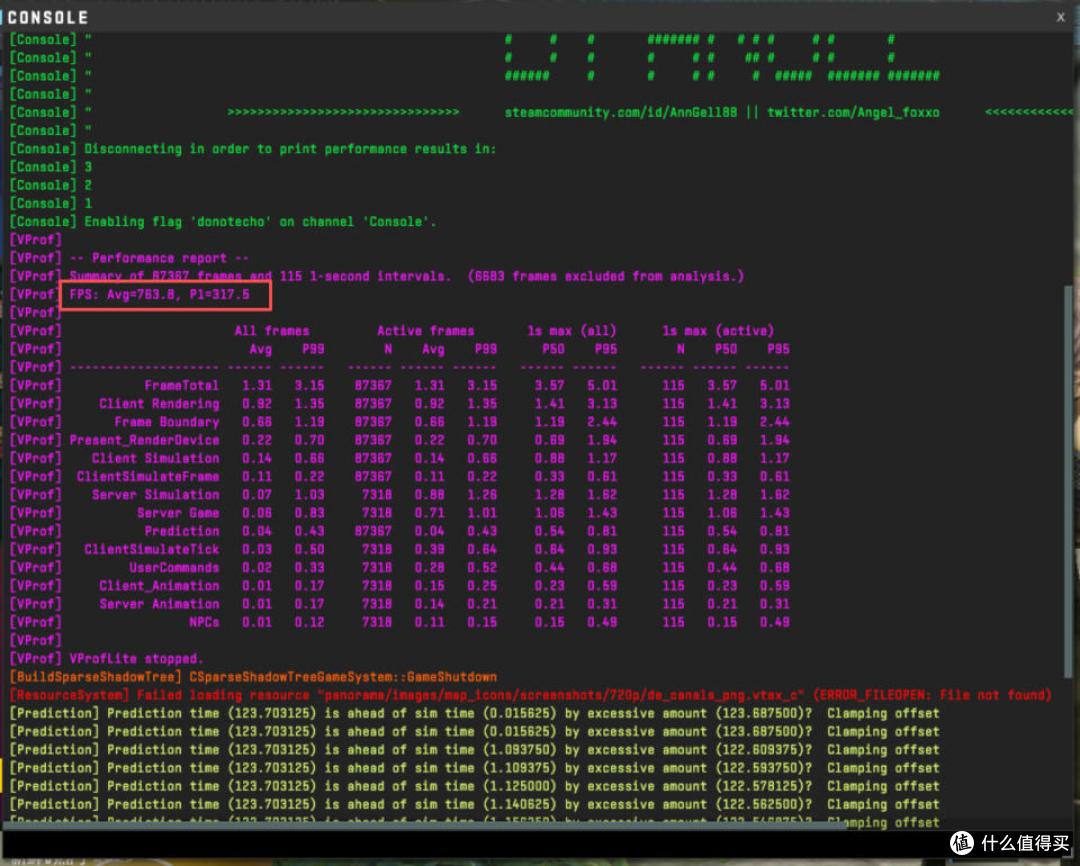Click the vertical scrollbar thumb of console

1068,482
